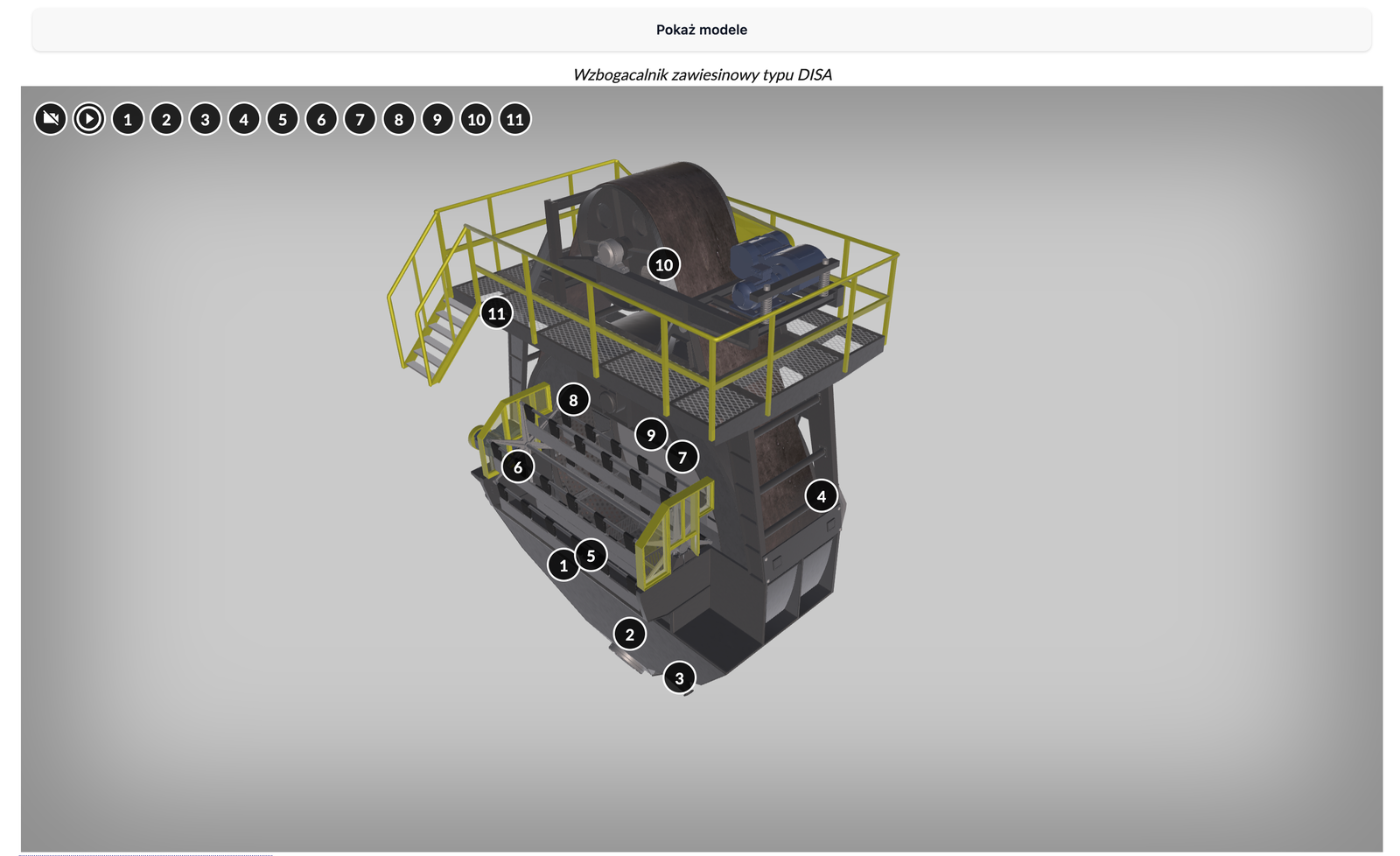Select hotspot 4 on the model's right side
1400x856 pixels.
pos(821,496)
